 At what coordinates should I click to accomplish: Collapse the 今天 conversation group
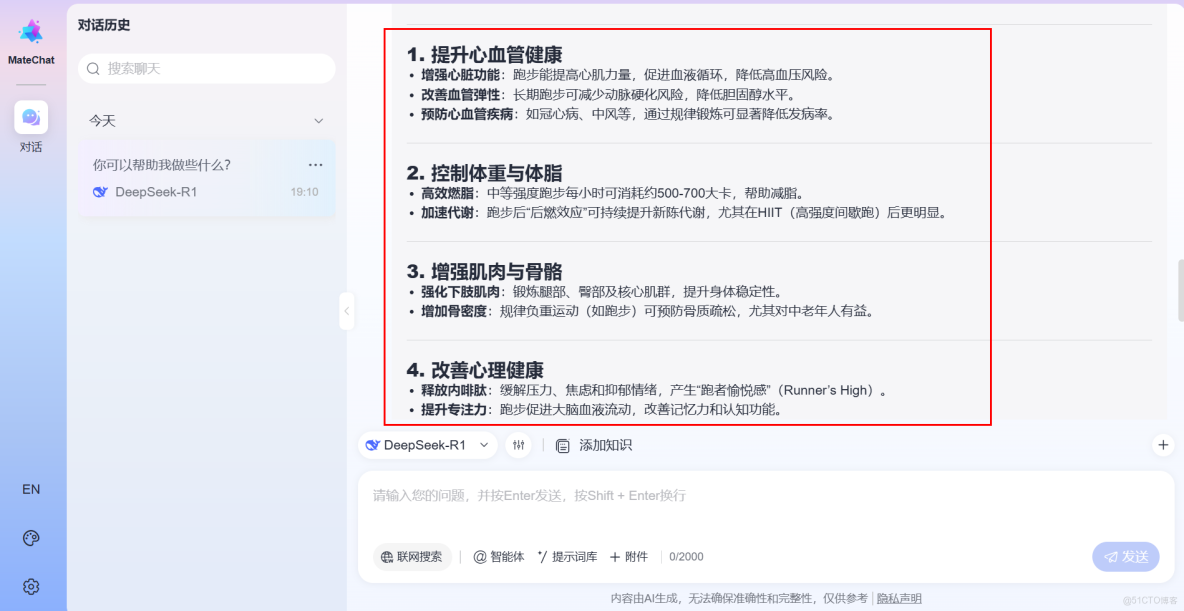click(x=318, y=120)
